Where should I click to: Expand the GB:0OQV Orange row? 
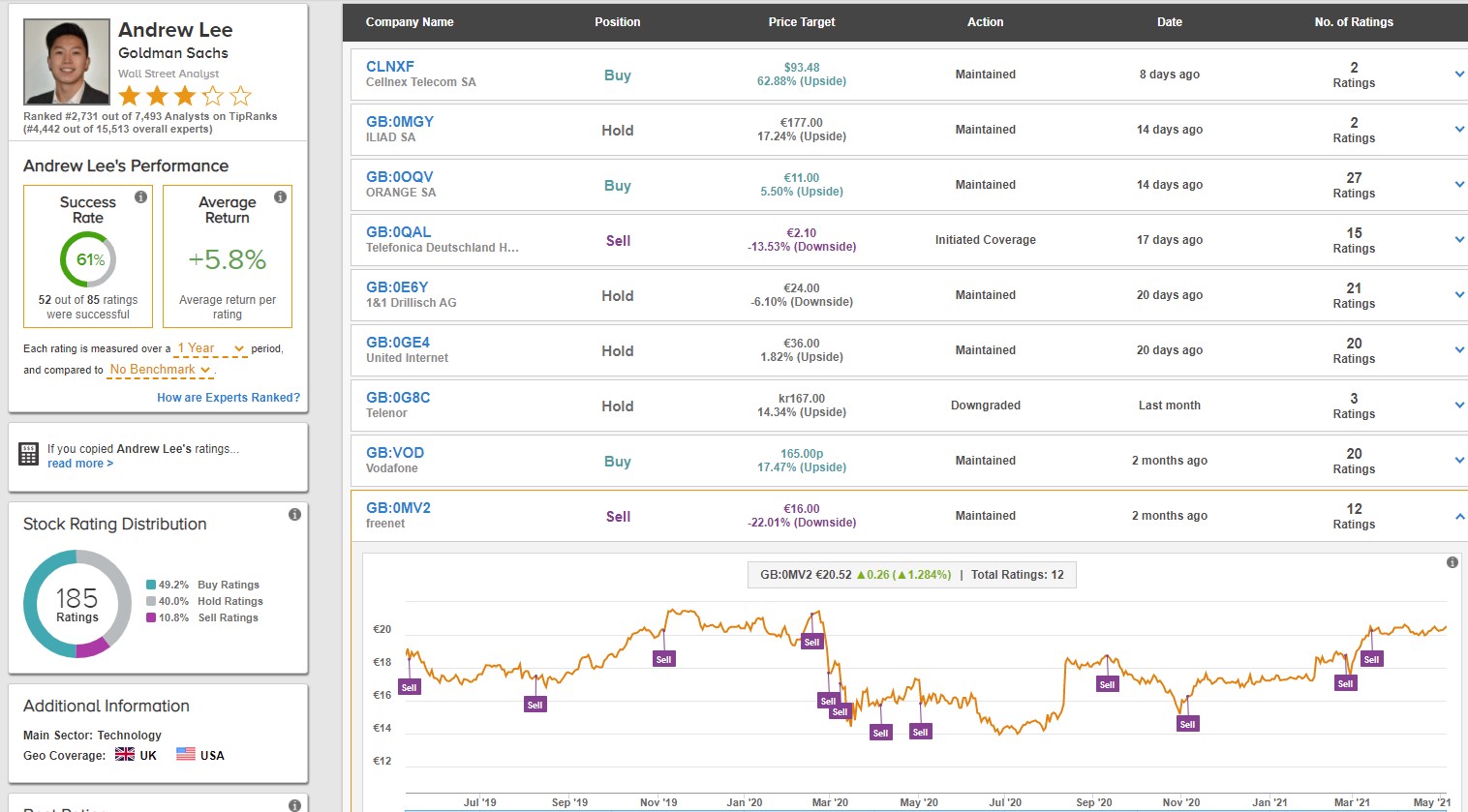(1458, 185)
